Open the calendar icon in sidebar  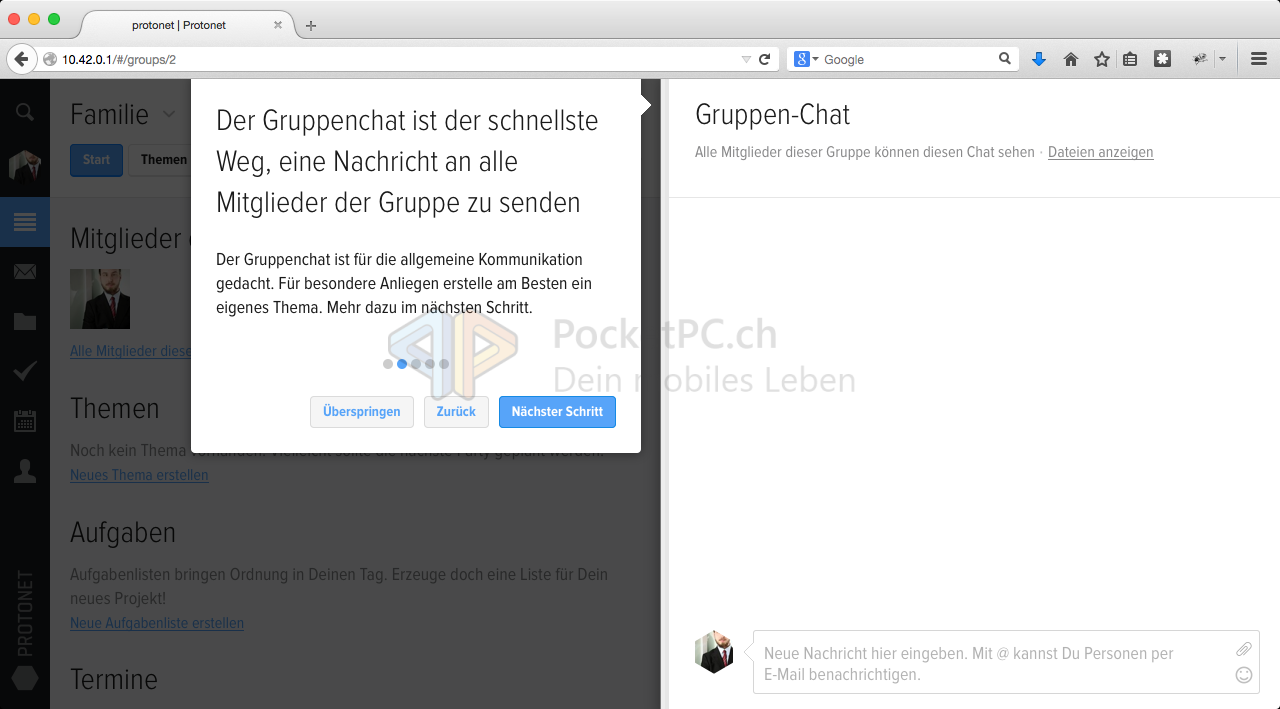click(x=24, y=421)
